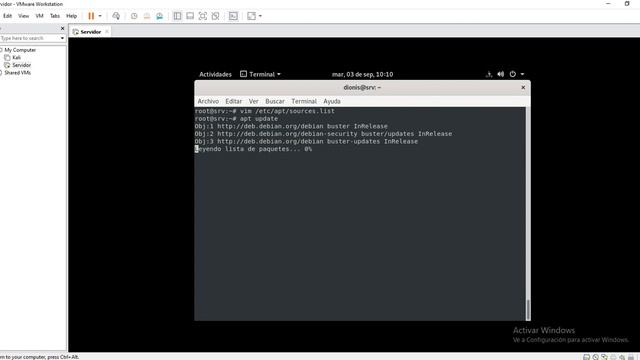Click the CD/DVD drive status bar icon
Viewport: 640px width, 360px height.
click(596, 357)
